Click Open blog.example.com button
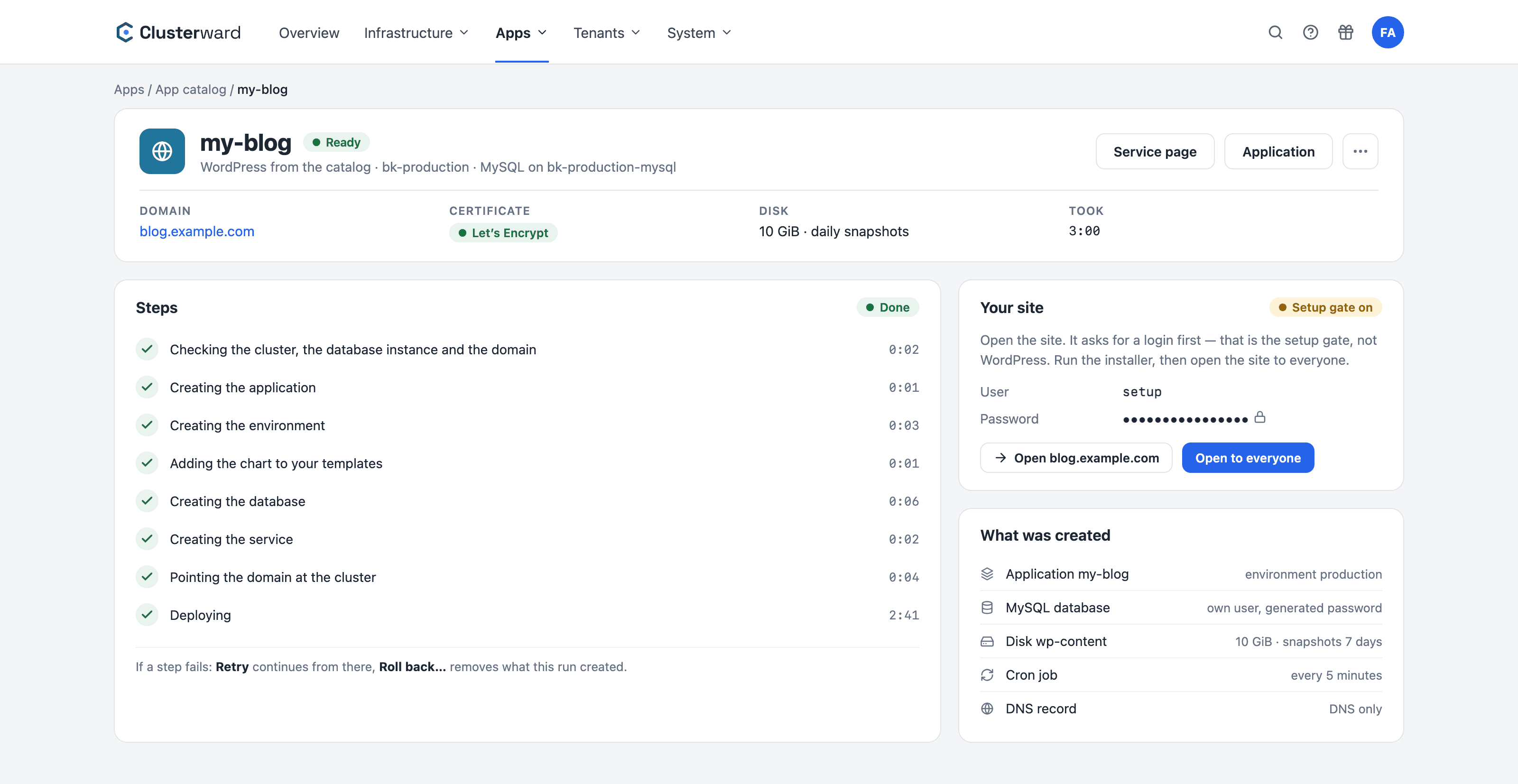 coord(1076,458)
